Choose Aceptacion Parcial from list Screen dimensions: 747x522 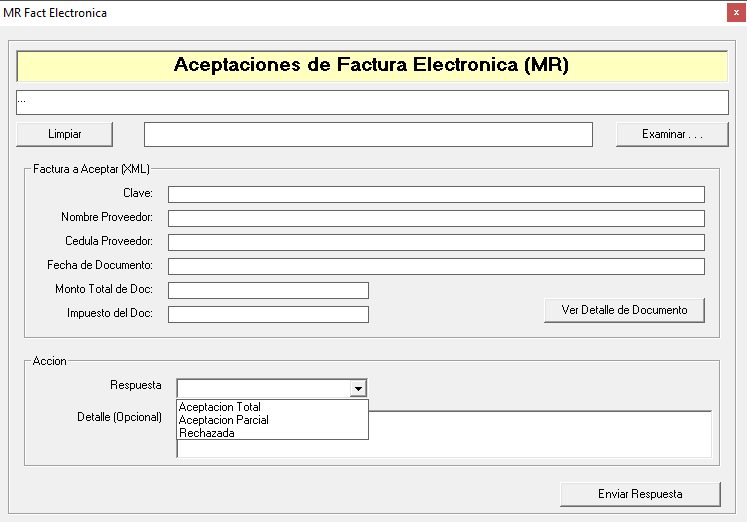pyautogui.click(x=224, y=420)
